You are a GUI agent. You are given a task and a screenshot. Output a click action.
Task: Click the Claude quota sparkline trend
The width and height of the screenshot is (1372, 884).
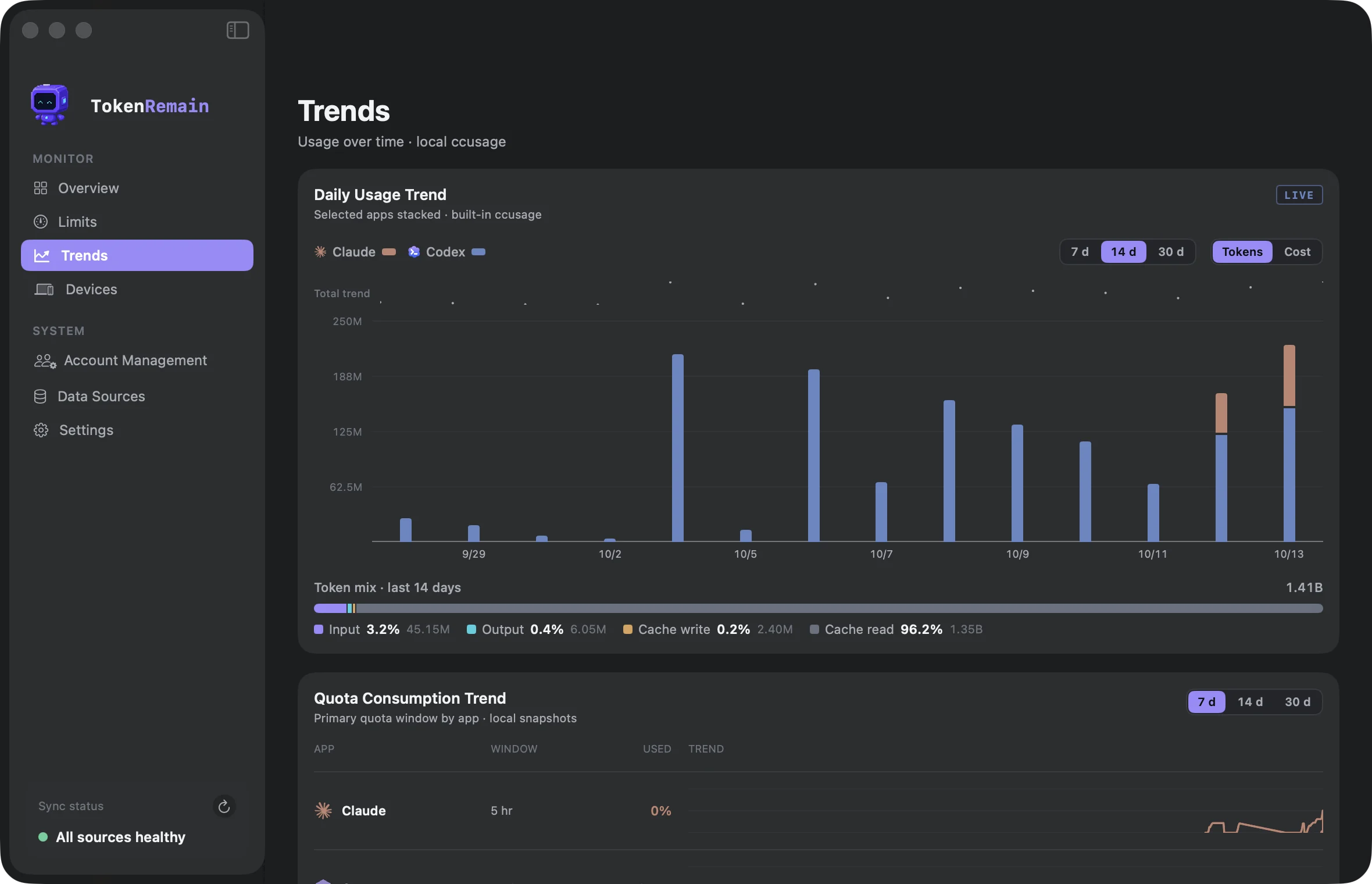coord(1264,822)
